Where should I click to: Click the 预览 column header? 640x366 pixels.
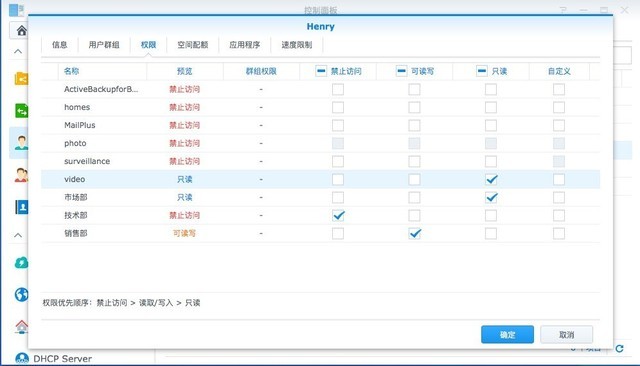pos(184,71)
